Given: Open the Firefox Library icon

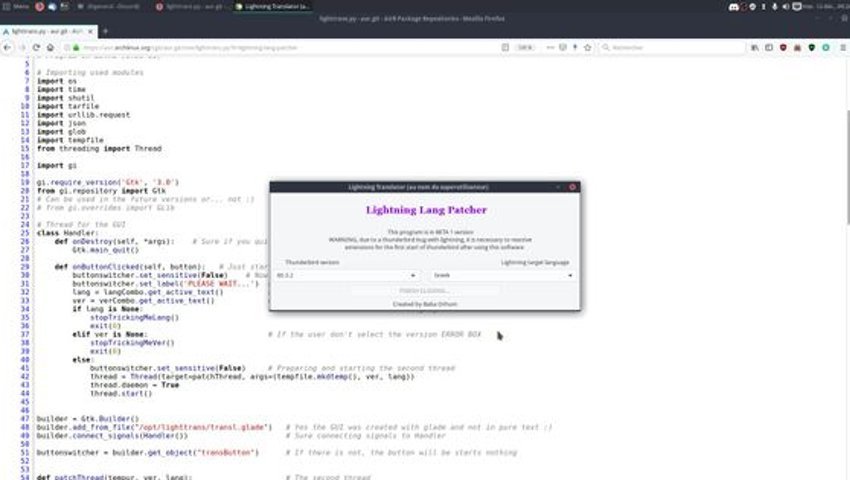Looking at the screenshot, I should [755, 48].
